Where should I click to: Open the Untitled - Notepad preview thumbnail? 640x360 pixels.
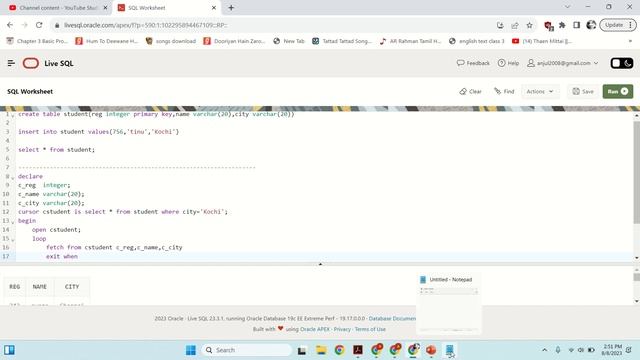pos(449,304)
